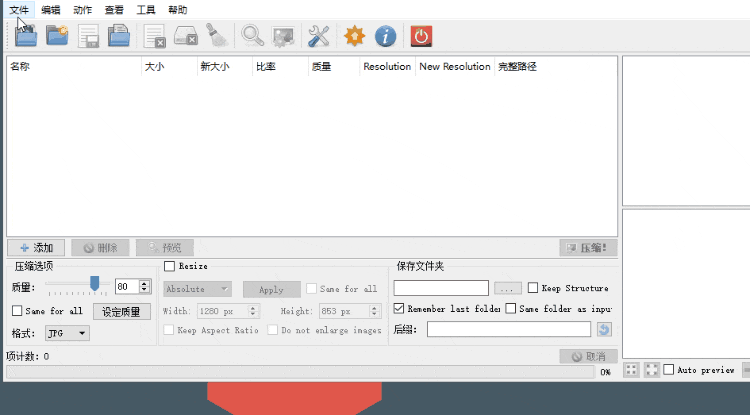
Task: Click the Apply resize button
Action: coord(272,289)
